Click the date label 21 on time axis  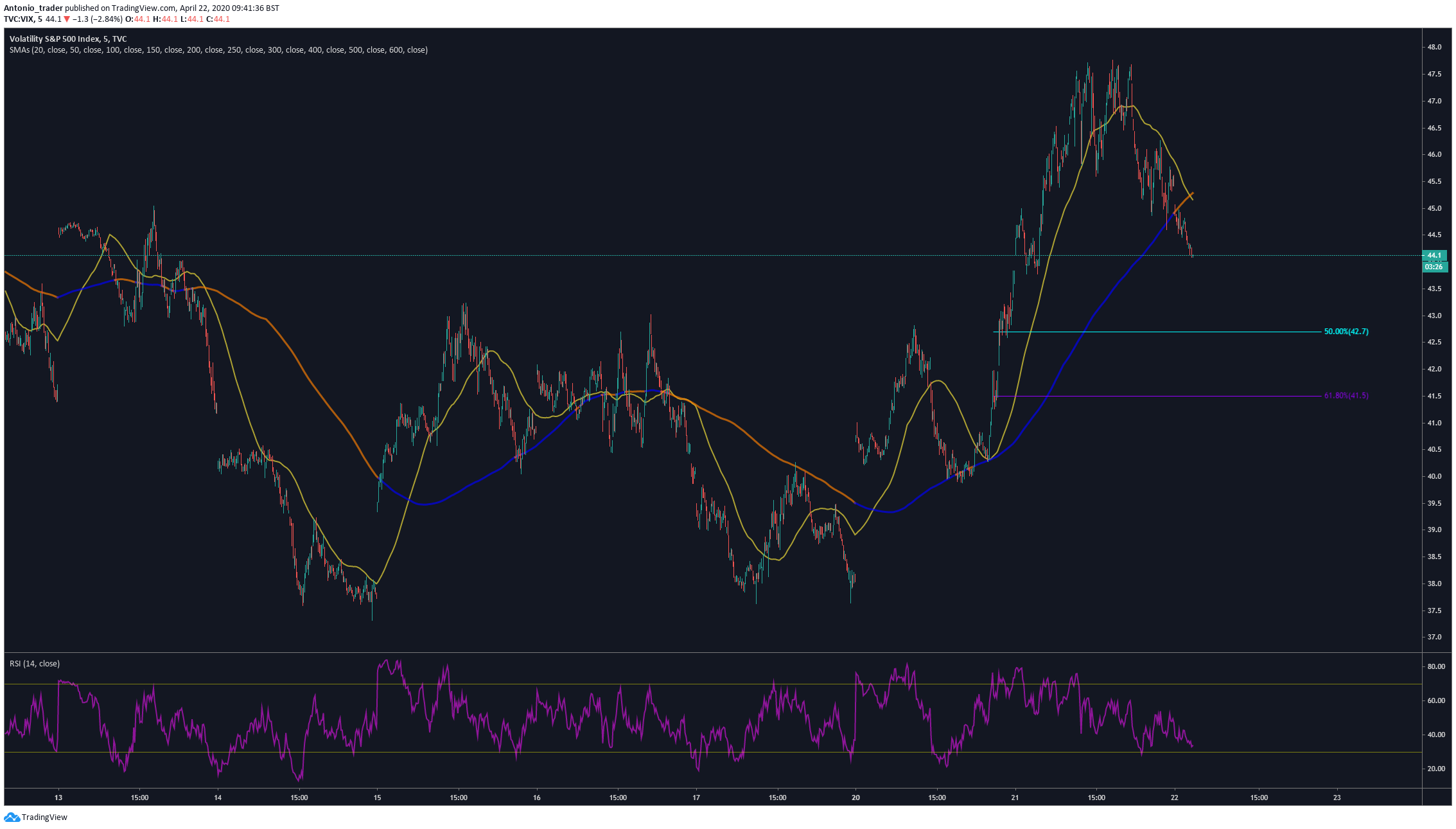[1015, 798]
